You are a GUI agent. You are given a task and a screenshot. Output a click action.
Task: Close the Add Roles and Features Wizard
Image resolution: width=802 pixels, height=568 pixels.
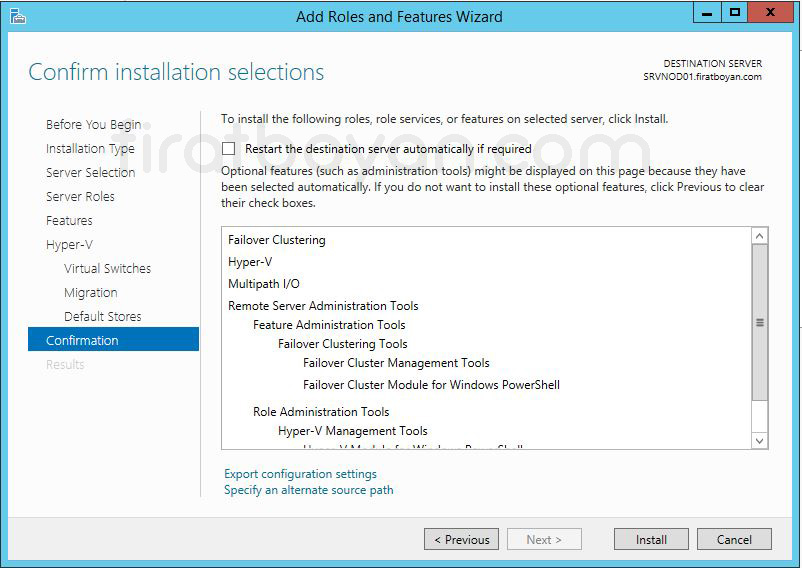(x=770, y=13)
